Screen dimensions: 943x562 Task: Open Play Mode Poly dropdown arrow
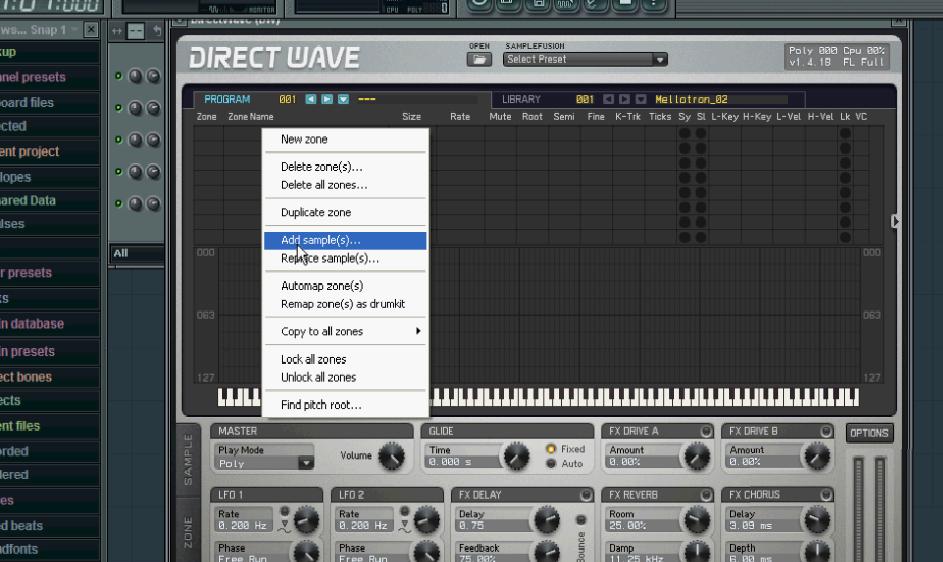tap(306, 463)
